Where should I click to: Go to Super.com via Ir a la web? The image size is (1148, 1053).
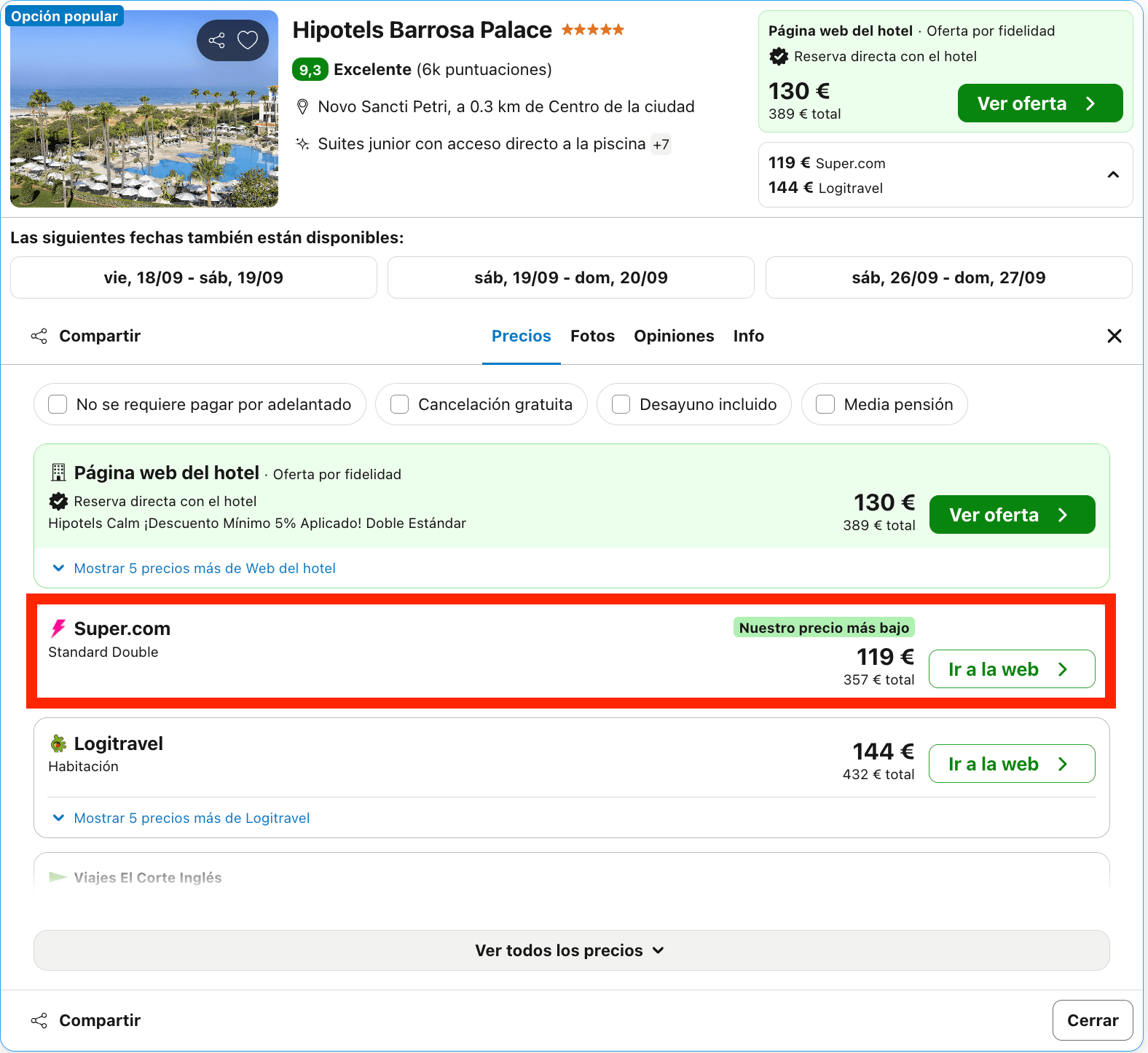tap(1012, 669)
